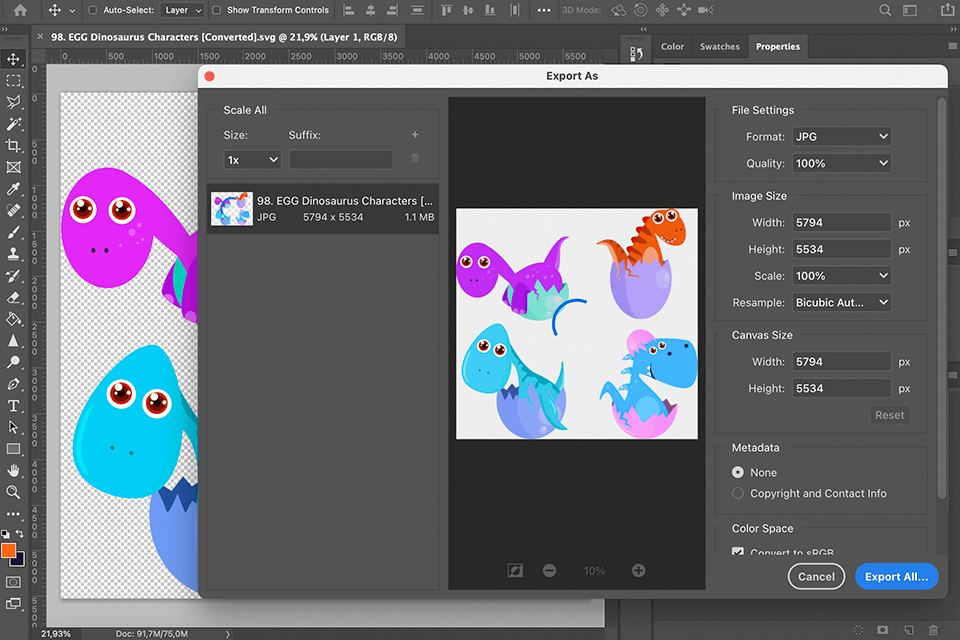Viewport: 960px width, 640px height.
Task: Select the Move tool in toolbar
Action: (13, 59)
